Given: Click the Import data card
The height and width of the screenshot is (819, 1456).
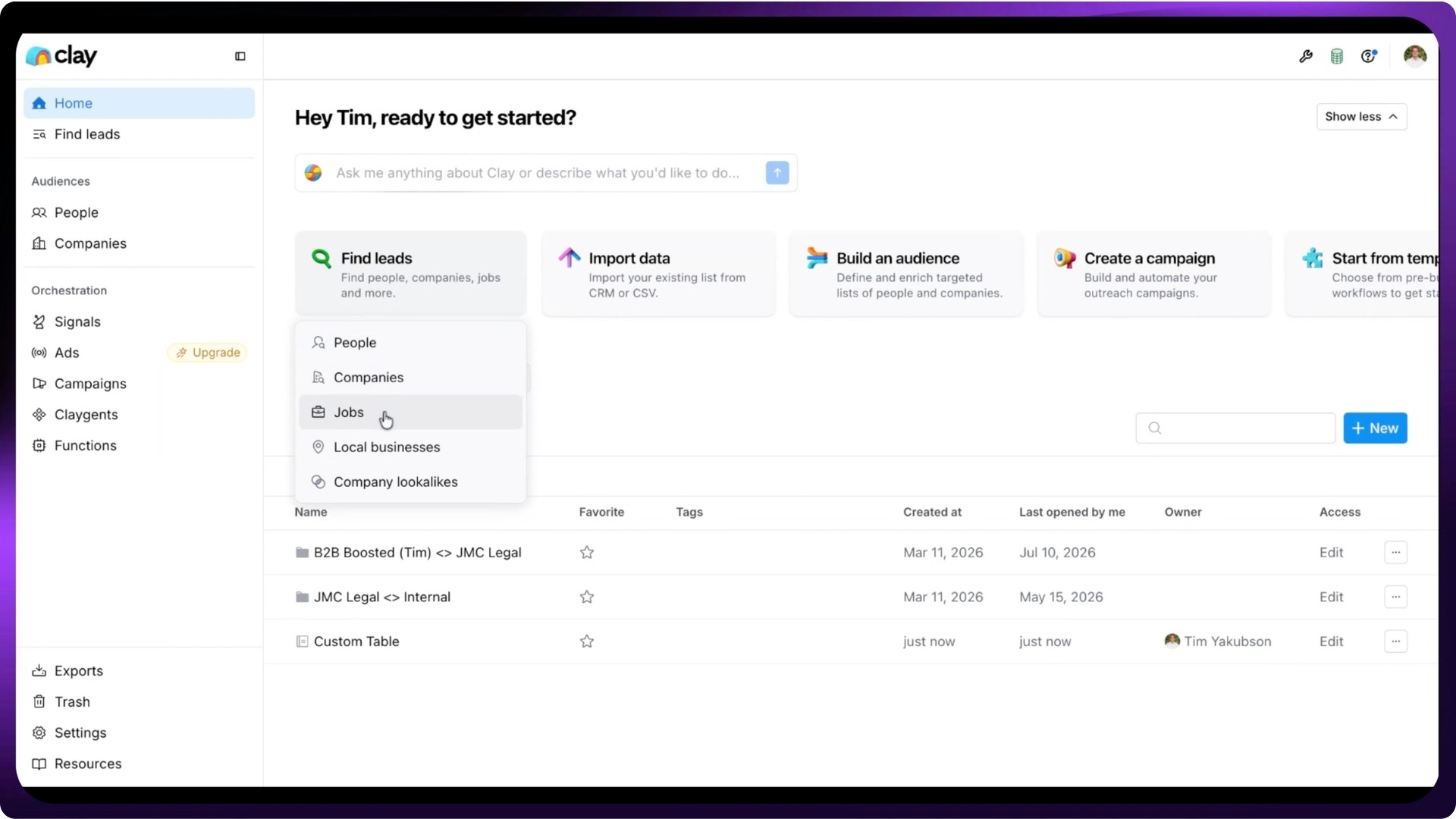Looking at the screenshot, I should click(x=659, y=274).
